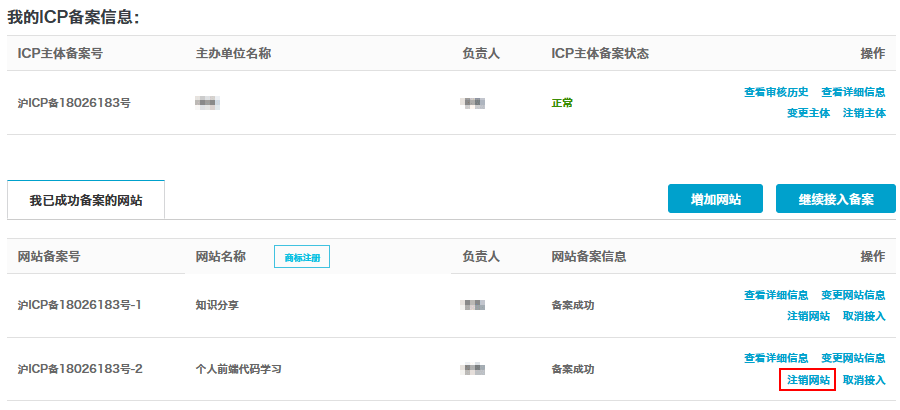The height and width of the screenshot is (410, 900).
Task: Click 变更网站信息 for 知识分享 site
Action: tap(853, 295)
